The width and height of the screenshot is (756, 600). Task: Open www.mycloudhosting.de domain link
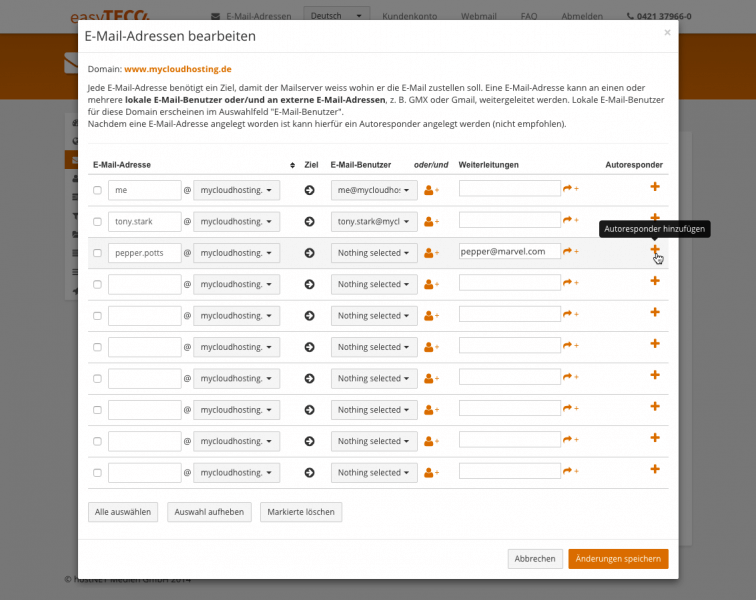(x=178, y=69)
